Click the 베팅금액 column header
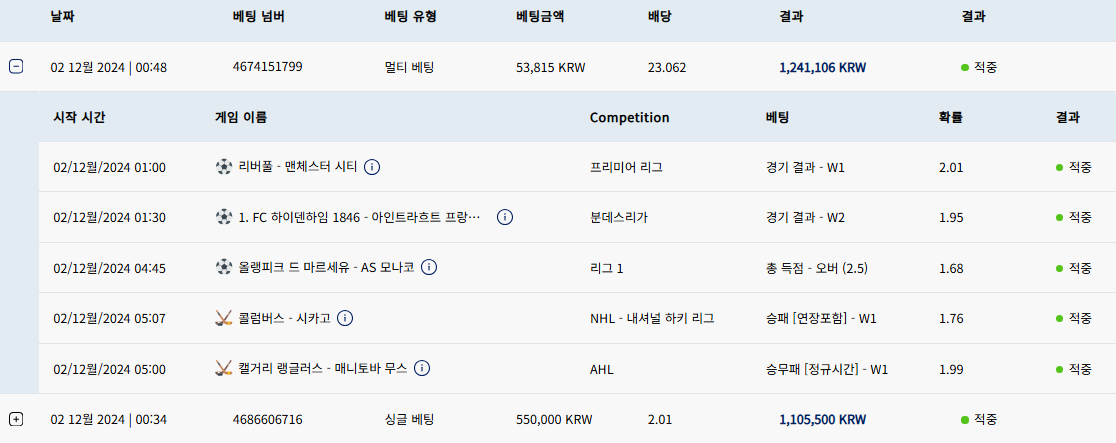The height and width of the screenshot is (443, 1116). (x=539, y=16)
